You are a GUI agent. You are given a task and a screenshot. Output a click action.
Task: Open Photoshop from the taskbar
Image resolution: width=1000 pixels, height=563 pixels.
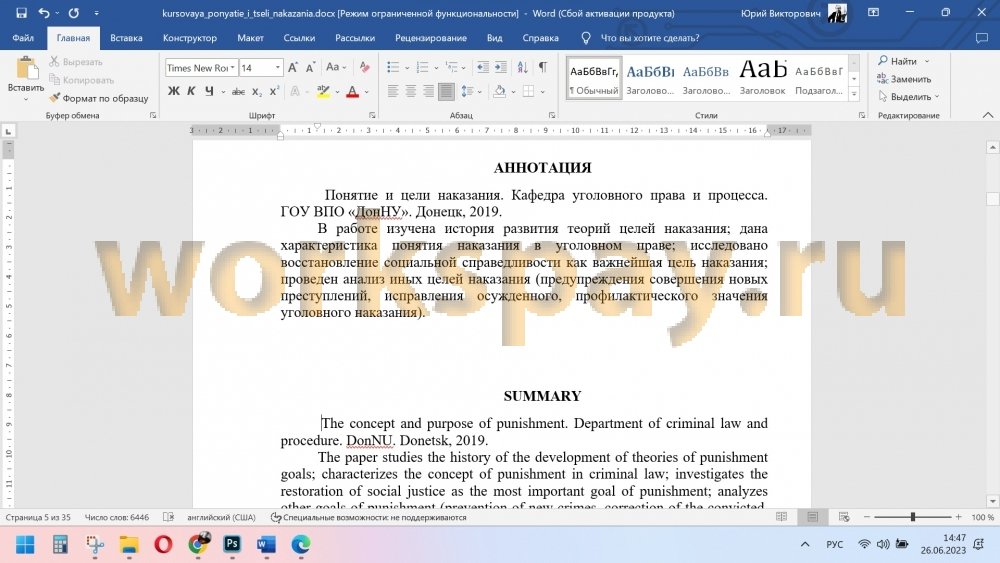tap(232, 545)
